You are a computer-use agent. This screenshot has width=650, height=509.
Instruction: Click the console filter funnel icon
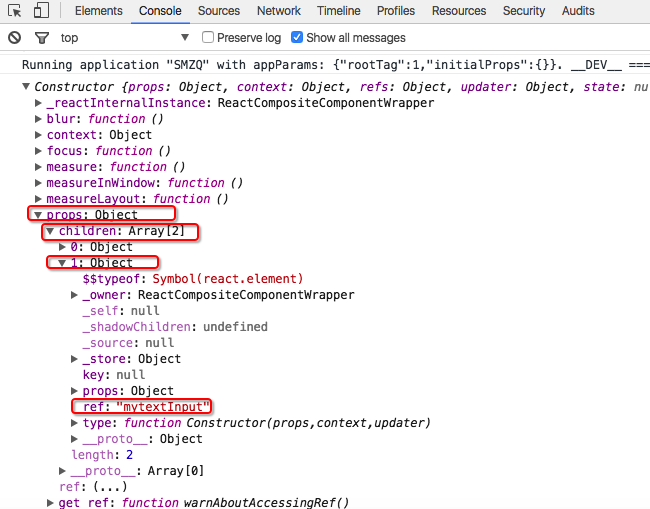pyautogui.click(x=41, y=38)
